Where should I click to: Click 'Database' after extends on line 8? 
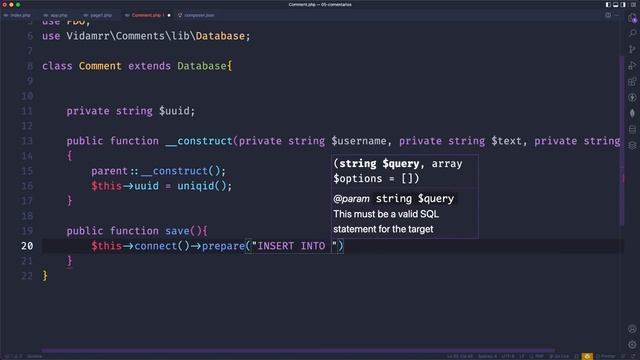pyautogui.click(x=202, y=66)
